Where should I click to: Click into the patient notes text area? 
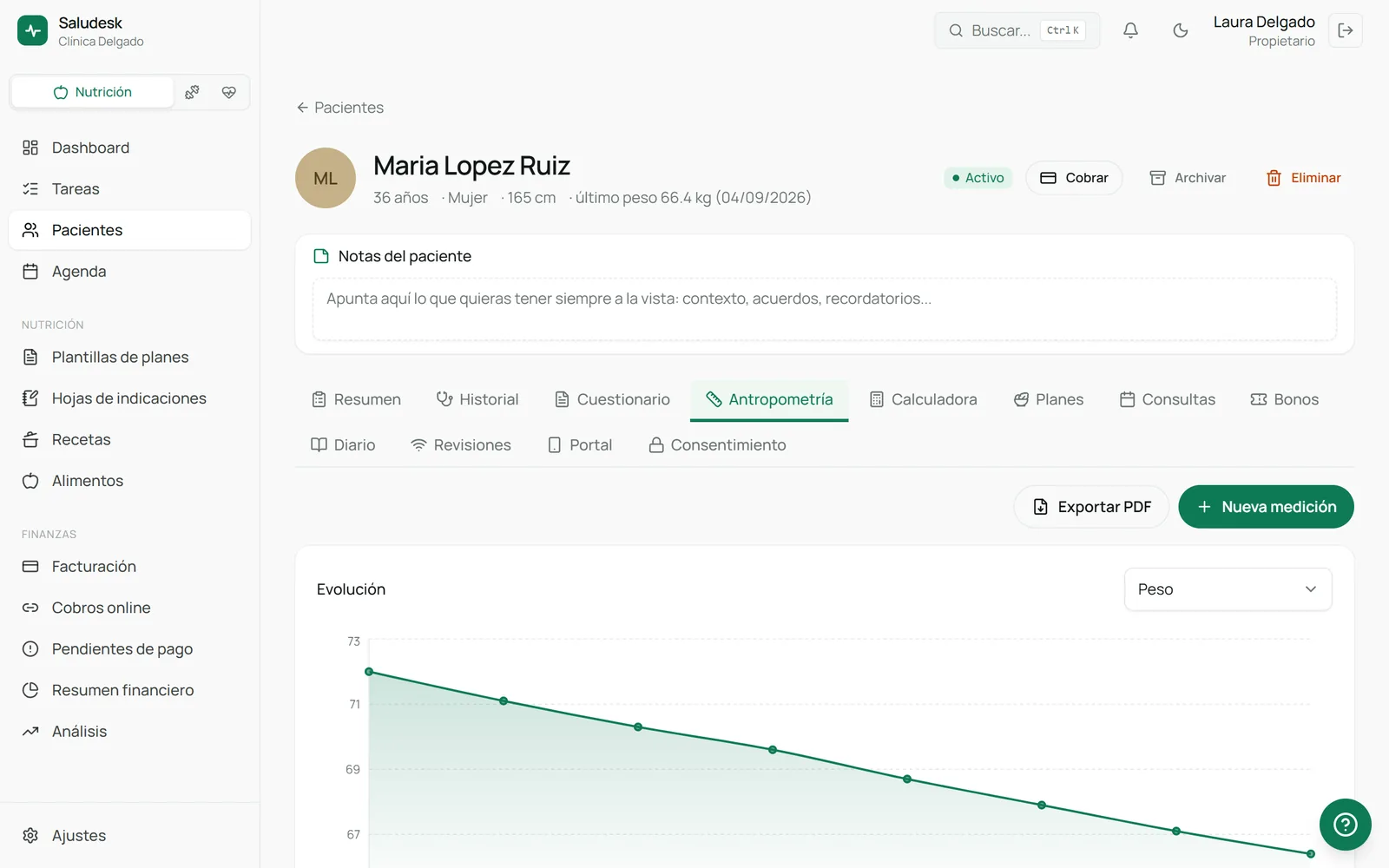tap(824, 309)
